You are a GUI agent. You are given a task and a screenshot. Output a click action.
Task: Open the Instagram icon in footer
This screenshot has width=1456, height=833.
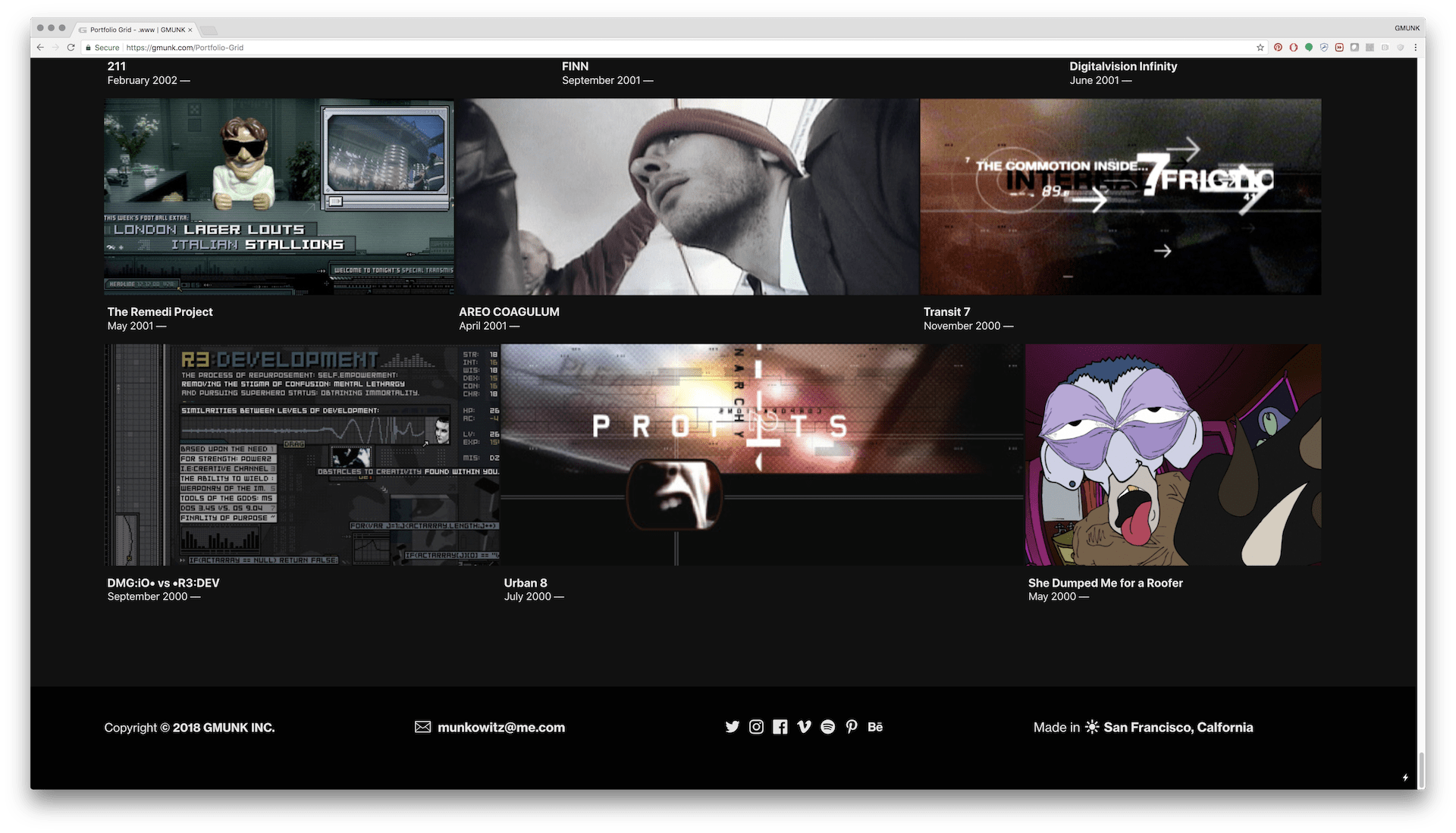pos(756,727)
